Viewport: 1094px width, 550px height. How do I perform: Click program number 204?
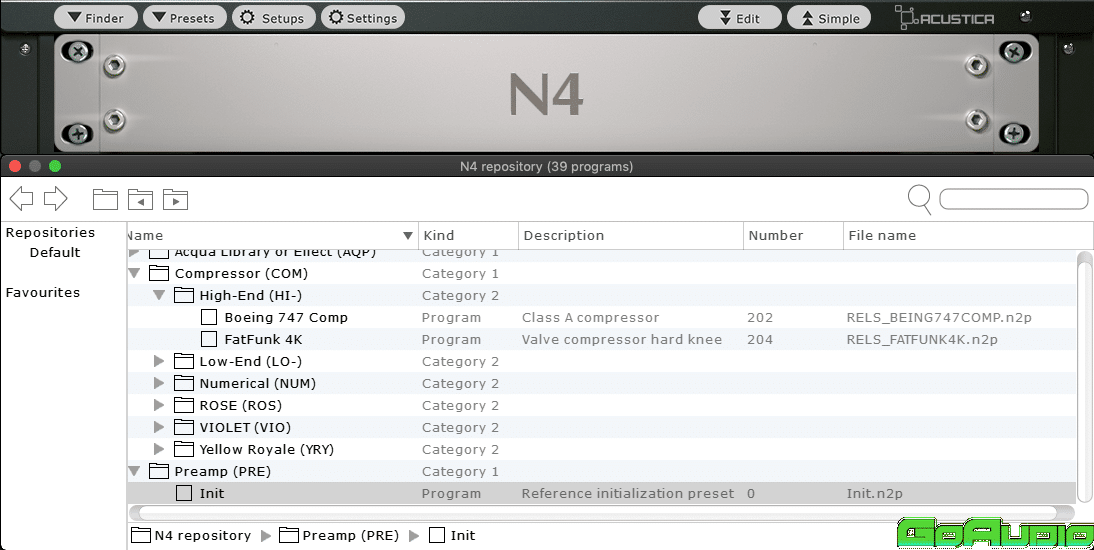tap(760, 340)
